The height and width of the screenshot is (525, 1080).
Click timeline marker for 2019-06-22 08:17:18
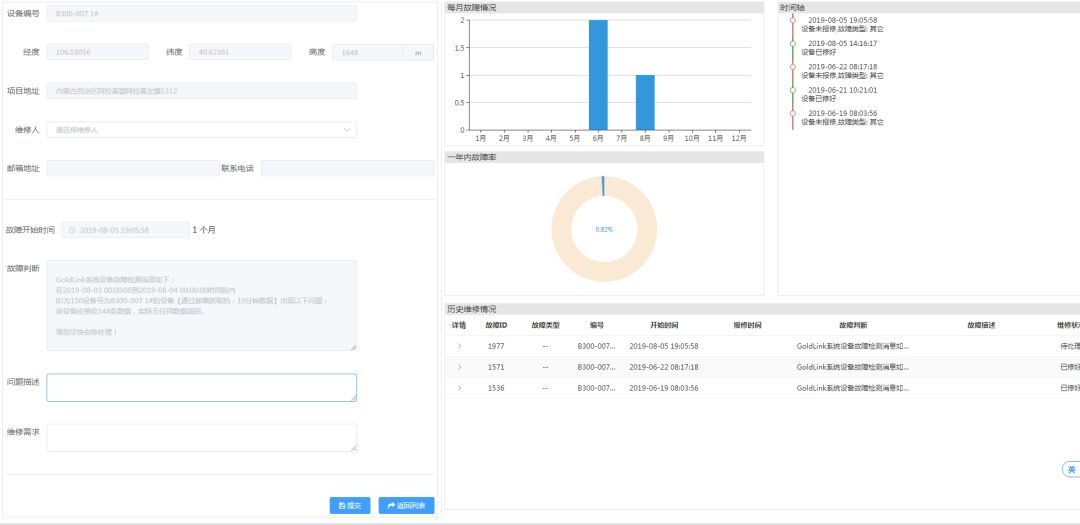pyautogui.click(x=793, y=67)
